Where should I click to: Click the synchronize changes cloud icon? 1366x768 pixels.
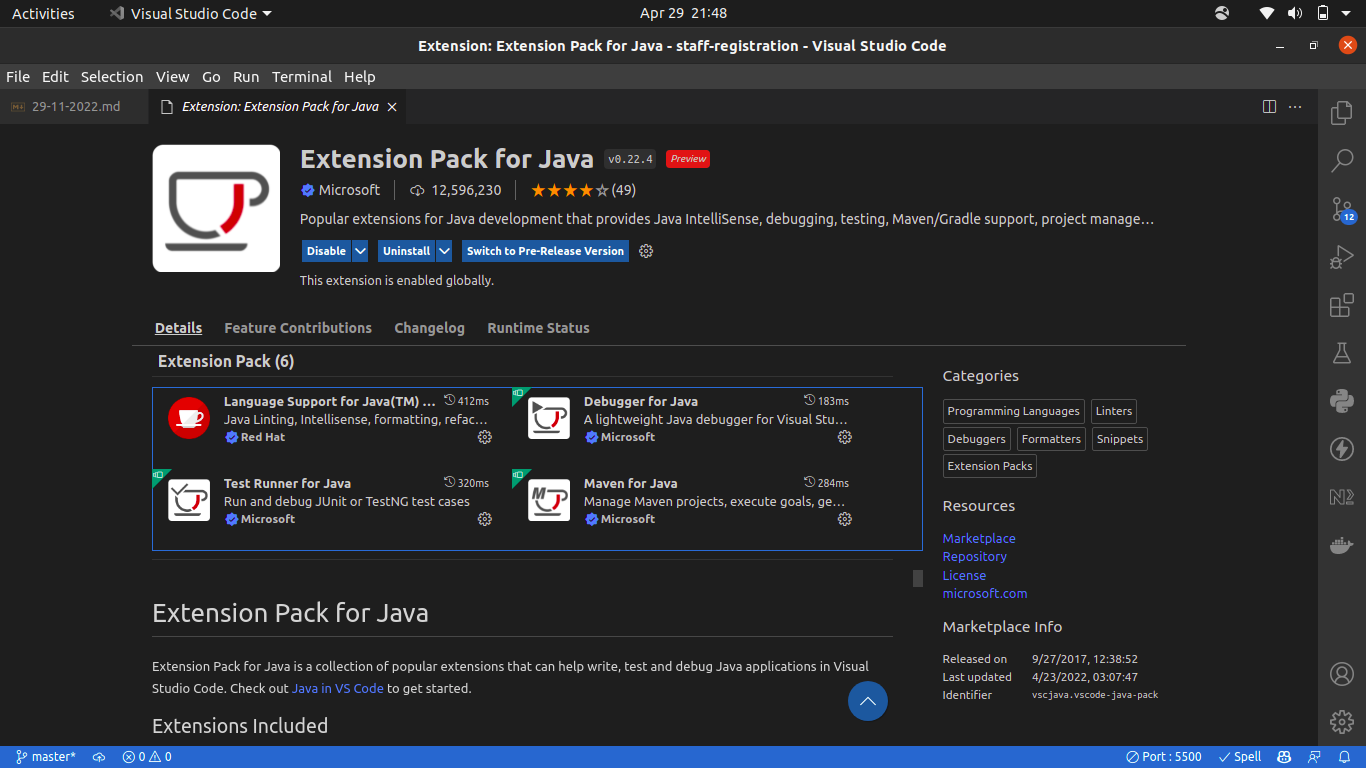coord(99,757)
